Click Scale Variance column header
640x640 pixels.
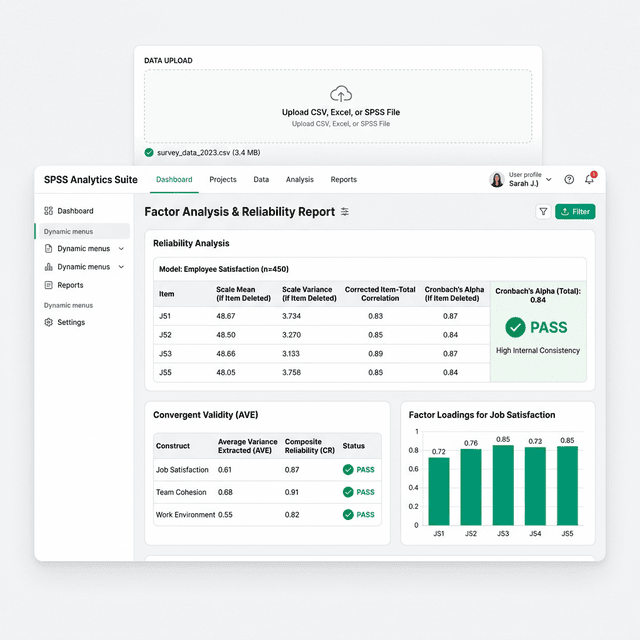309,294
